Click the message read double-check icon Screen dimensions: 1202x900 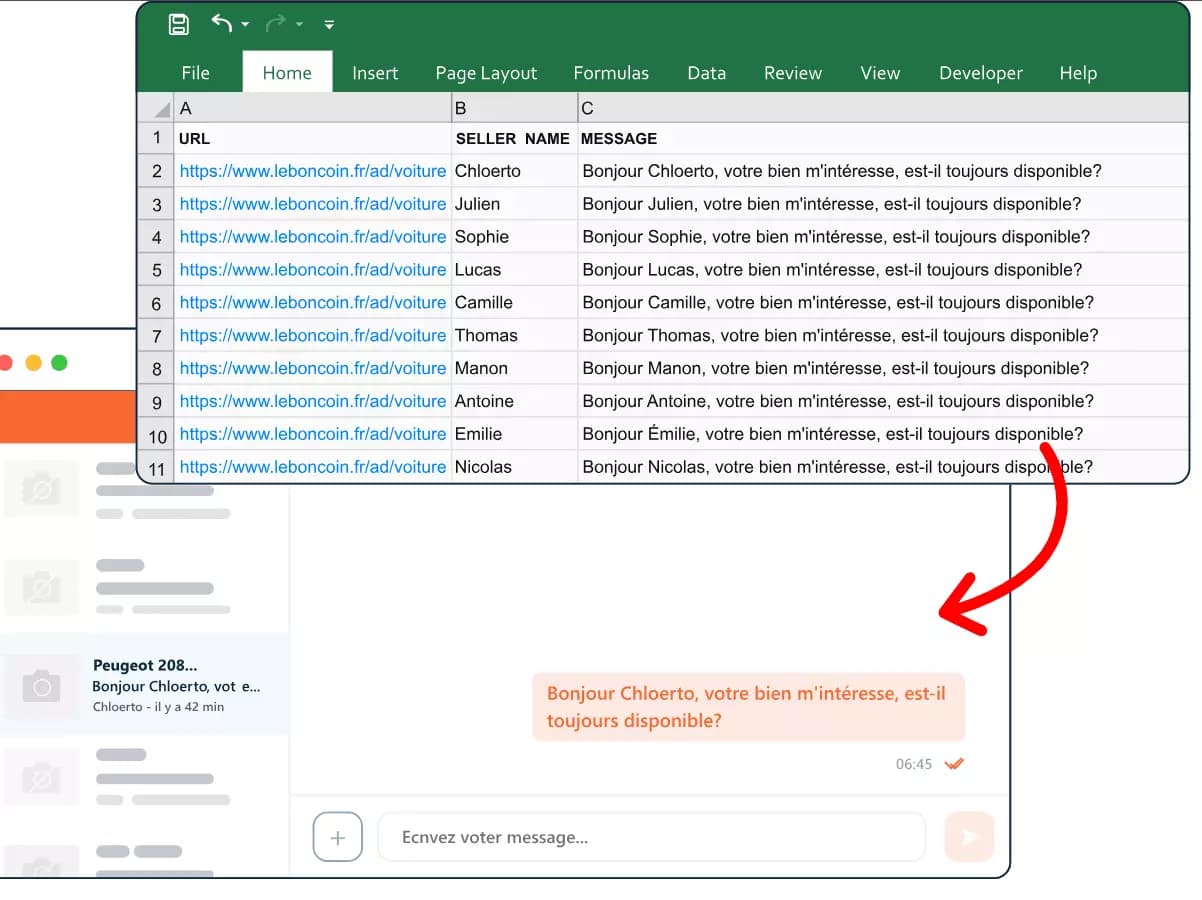(x=954, y=765)
